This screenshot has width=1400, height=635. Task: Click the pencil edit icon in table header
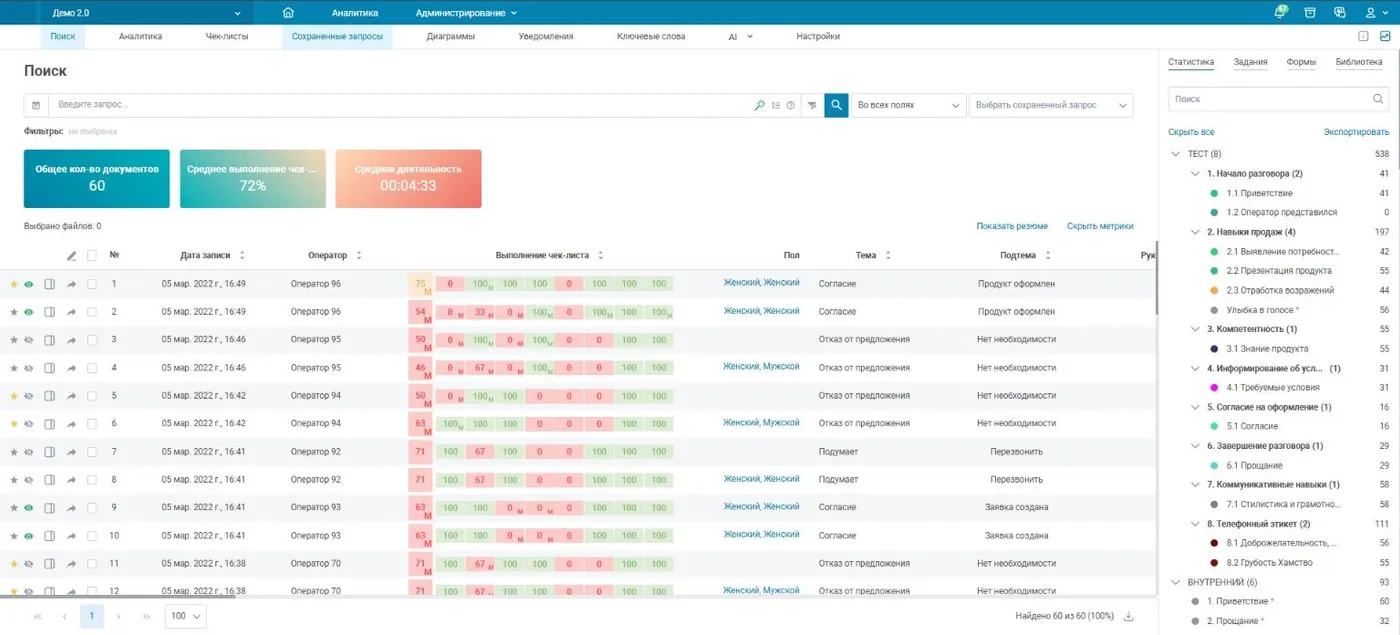(x=71, y=255)
